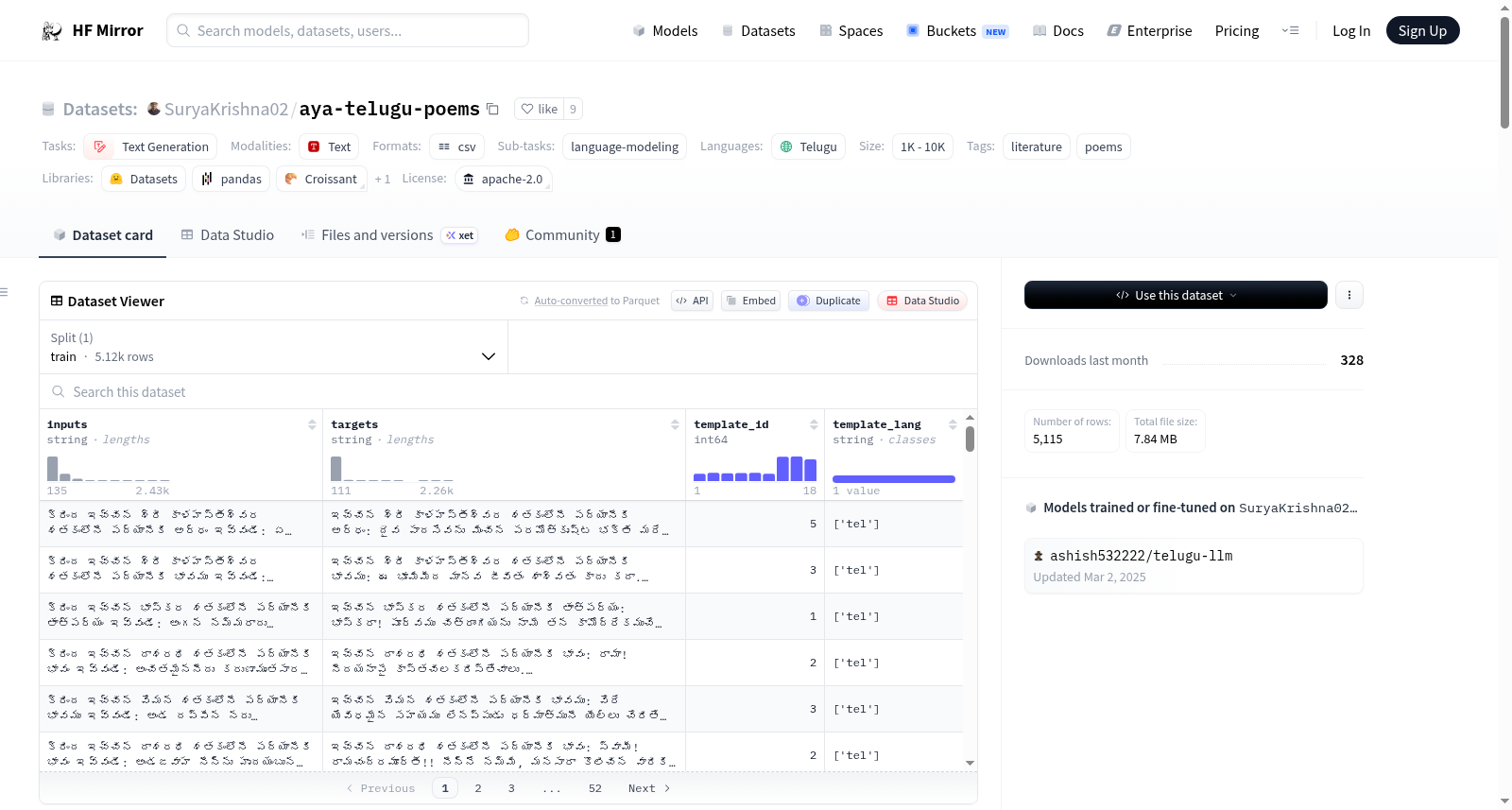Copy dataset name with the copy icon
Viewport: 1512px width, 810px height.
[x=492, y=109]
